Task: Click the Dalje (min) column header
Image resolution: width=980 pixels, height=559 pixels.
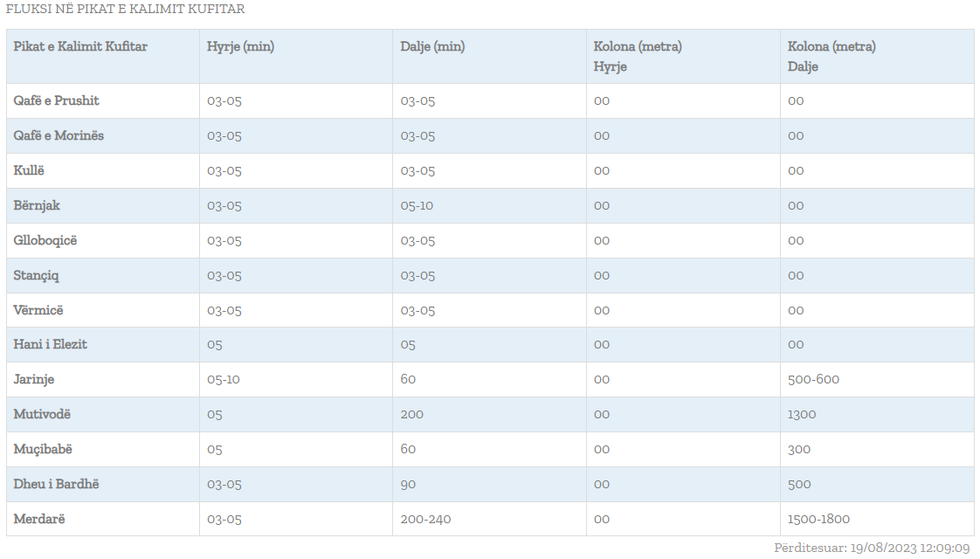Action: point(432,47)
